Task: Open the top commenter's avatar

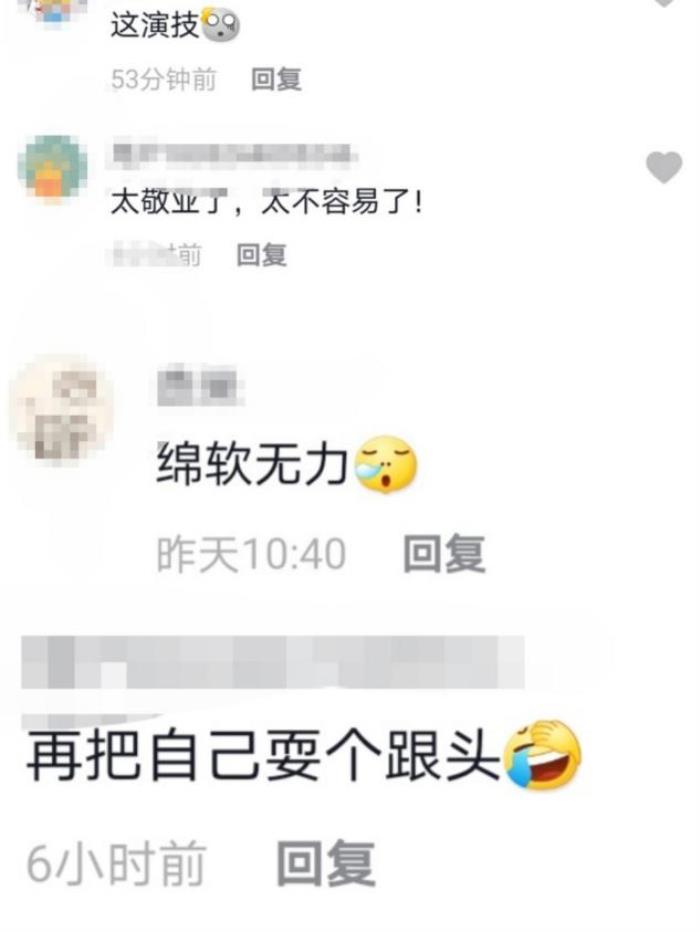Action: pos(56,10)
